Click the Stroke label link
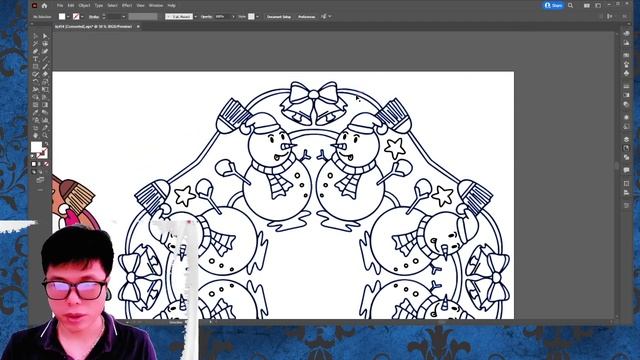 pos(94,17)
